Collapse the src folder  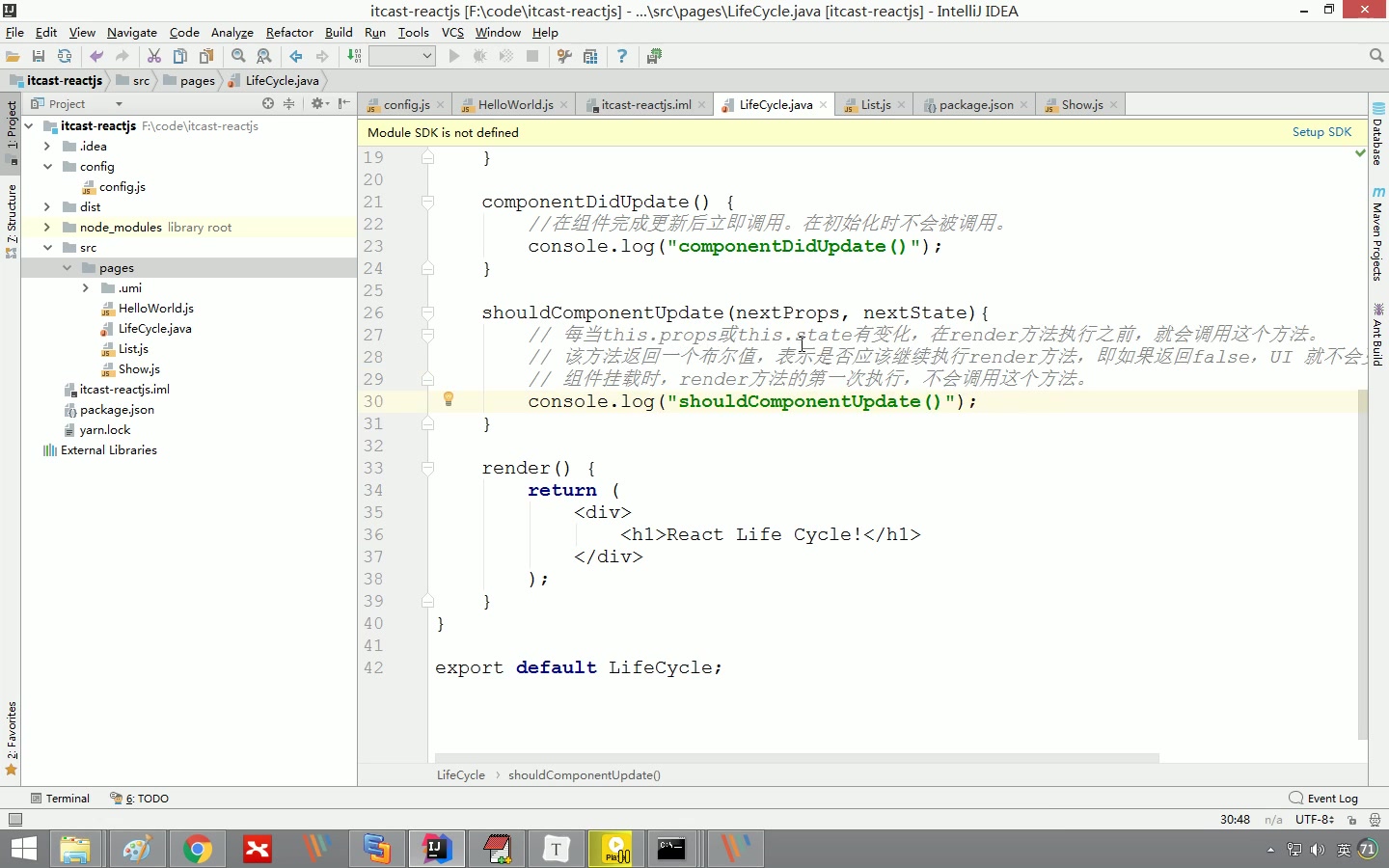click(47, 248)
